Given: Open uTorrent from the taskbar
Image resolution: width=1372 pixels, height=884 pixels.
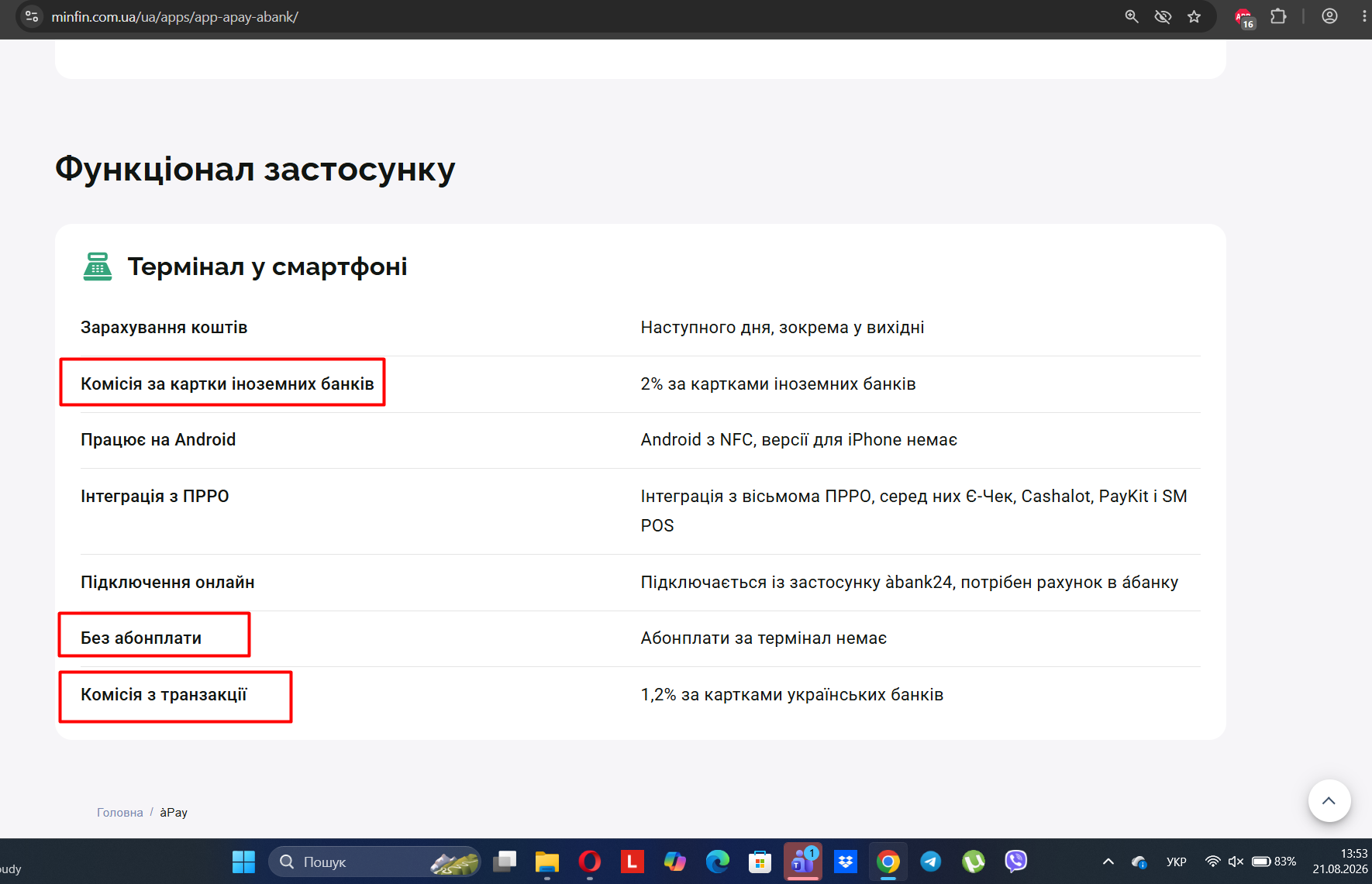Looking at the screenshot, I should click(x=974, y=862).
